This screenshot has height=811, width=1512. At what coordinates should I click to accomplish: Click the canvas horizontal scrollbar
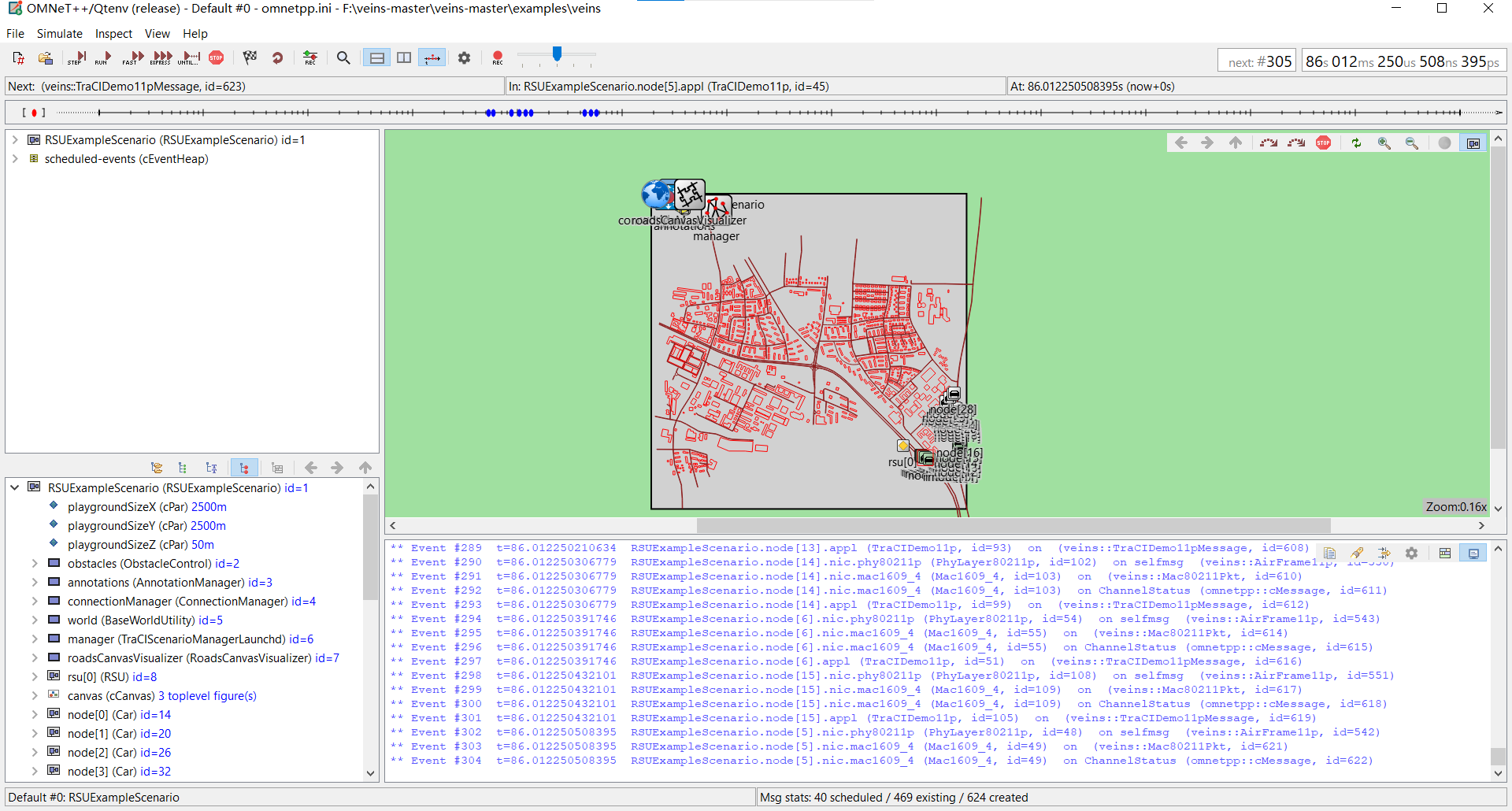click(1014, 525)
